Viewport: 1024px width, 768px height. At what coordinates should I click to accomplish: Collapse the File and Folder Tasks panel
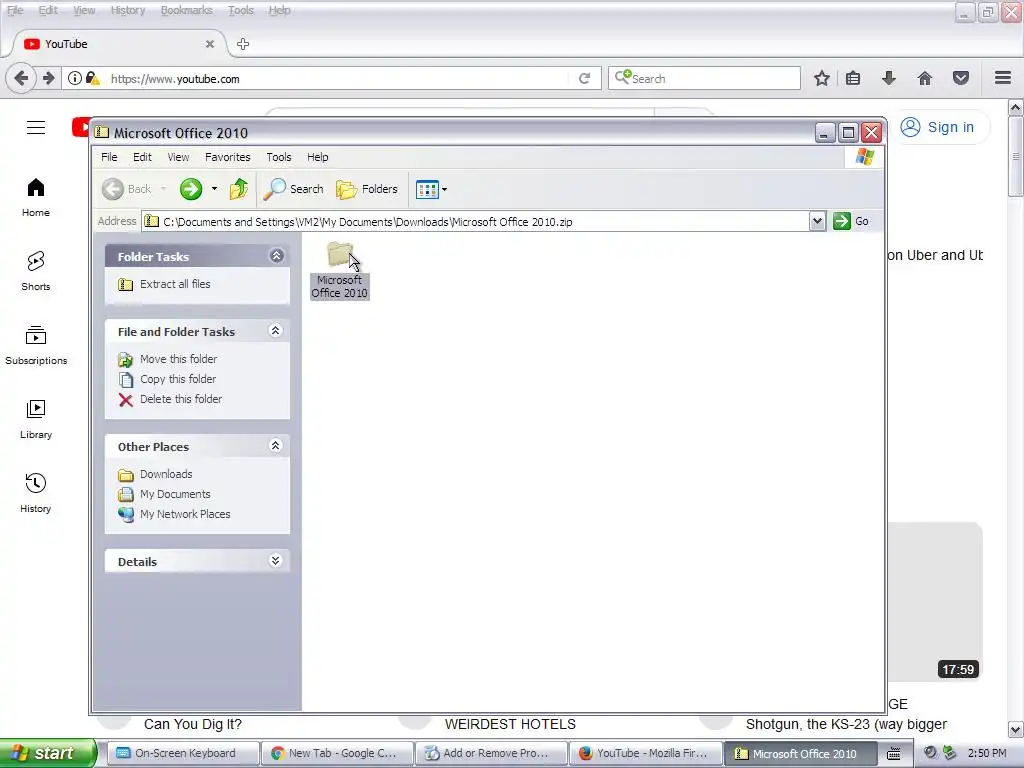click(x=276, y=330)
